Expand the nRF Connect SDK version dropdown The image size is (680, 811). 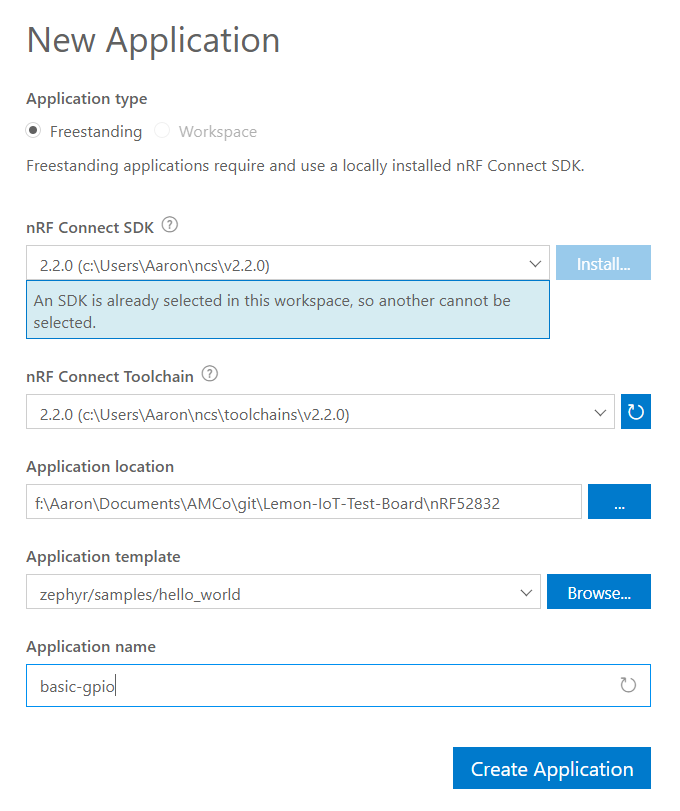point(288,264)
